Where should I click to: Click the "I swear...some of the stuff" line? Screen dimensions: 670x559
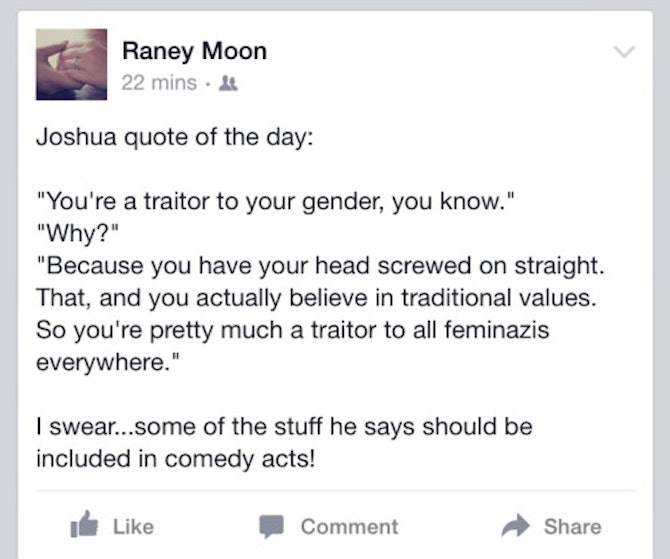(x=283, y=426)
